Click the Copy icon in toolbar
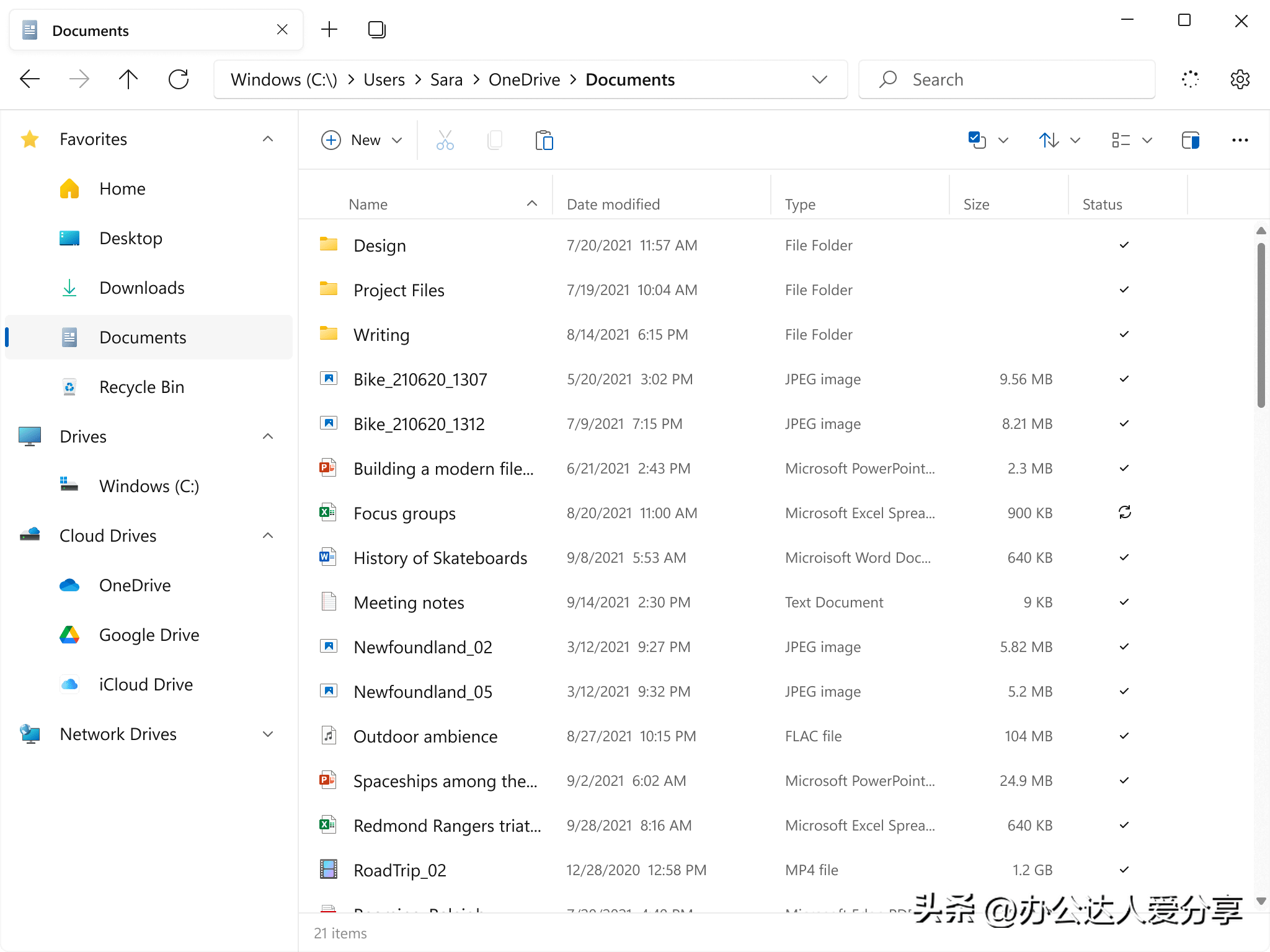 click(494, 140)
